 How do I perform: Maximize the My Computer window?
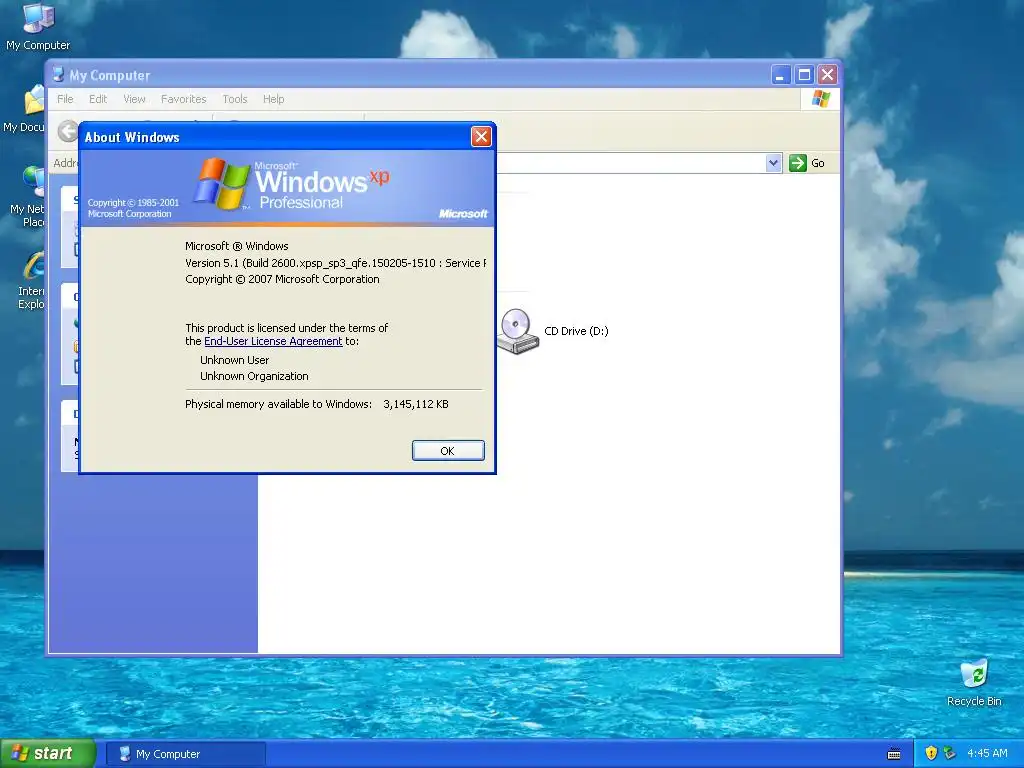point(804,74)
